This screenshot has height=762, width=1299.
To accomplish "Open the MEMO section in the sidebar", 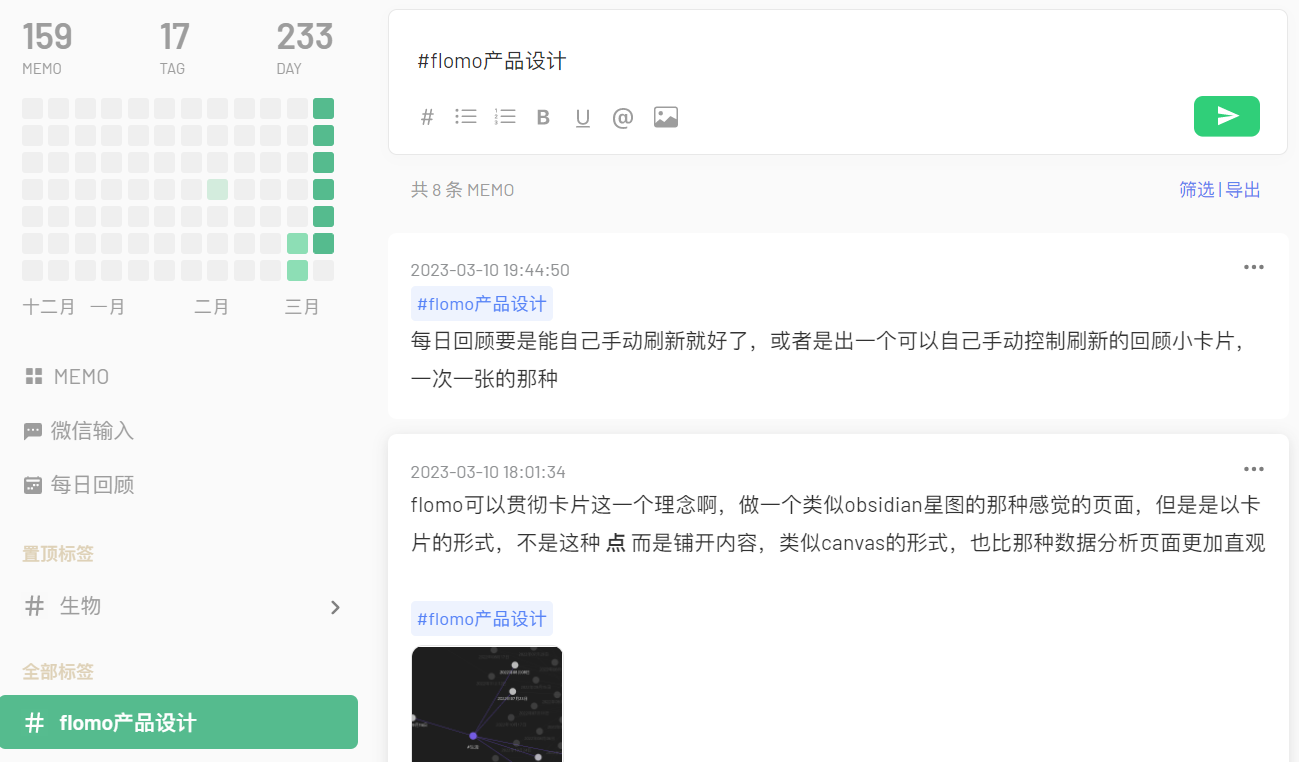I will tap(67, 377).
